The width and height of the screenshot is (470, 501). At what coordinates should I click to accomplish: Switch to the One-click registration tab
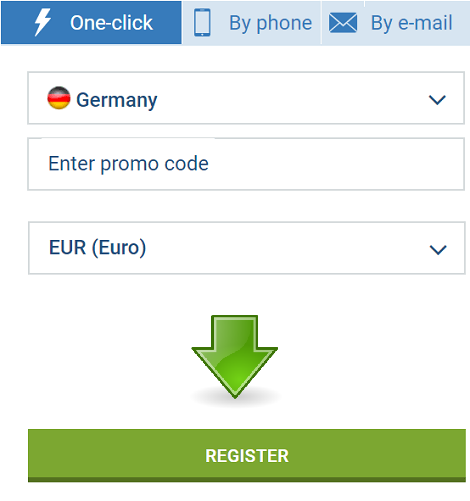coord(91,23)
